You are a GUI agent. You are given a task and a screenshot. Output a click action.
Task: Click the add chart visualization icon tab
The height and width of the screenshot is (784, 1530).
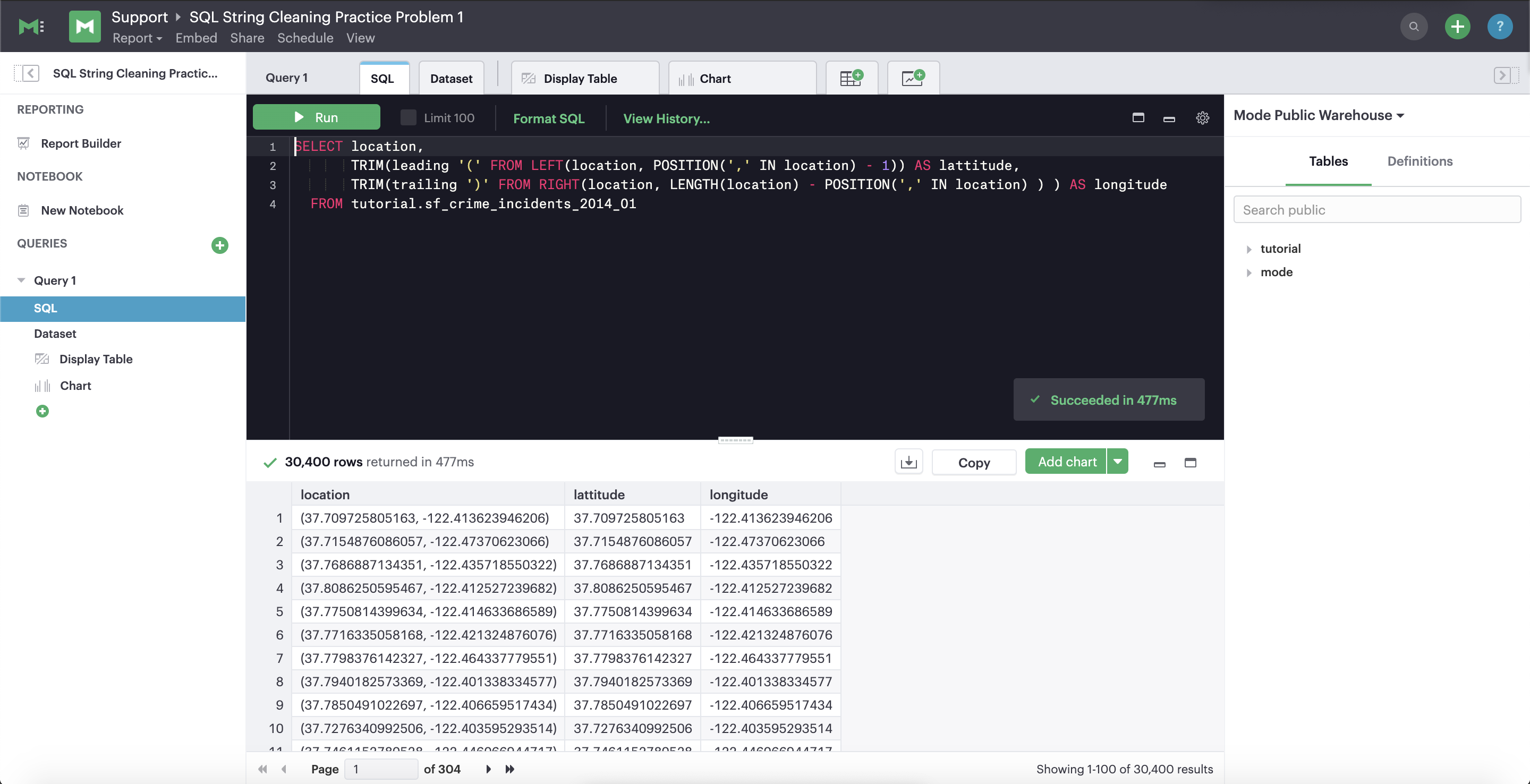tap(913, 78)
